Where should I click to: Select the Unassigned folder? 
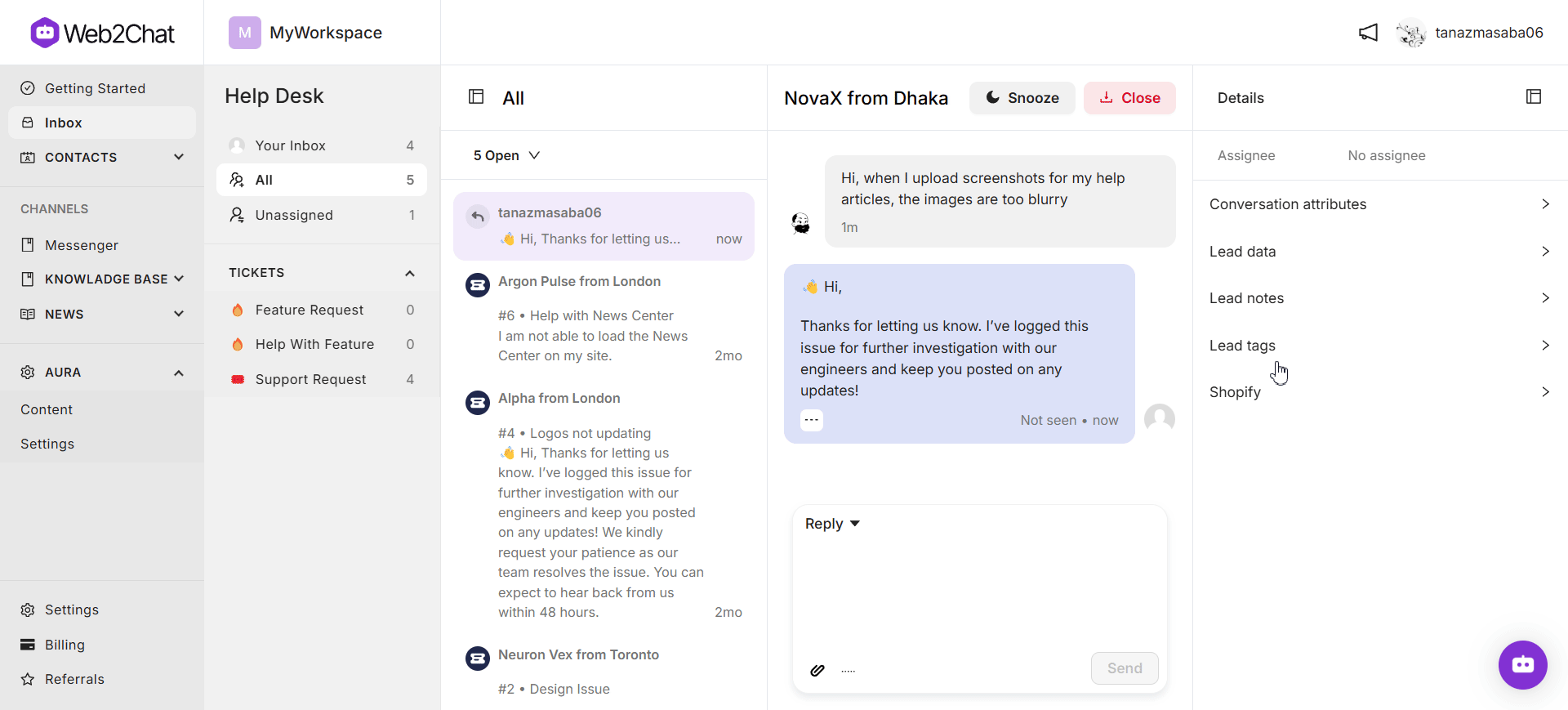(x=322, y=215)
